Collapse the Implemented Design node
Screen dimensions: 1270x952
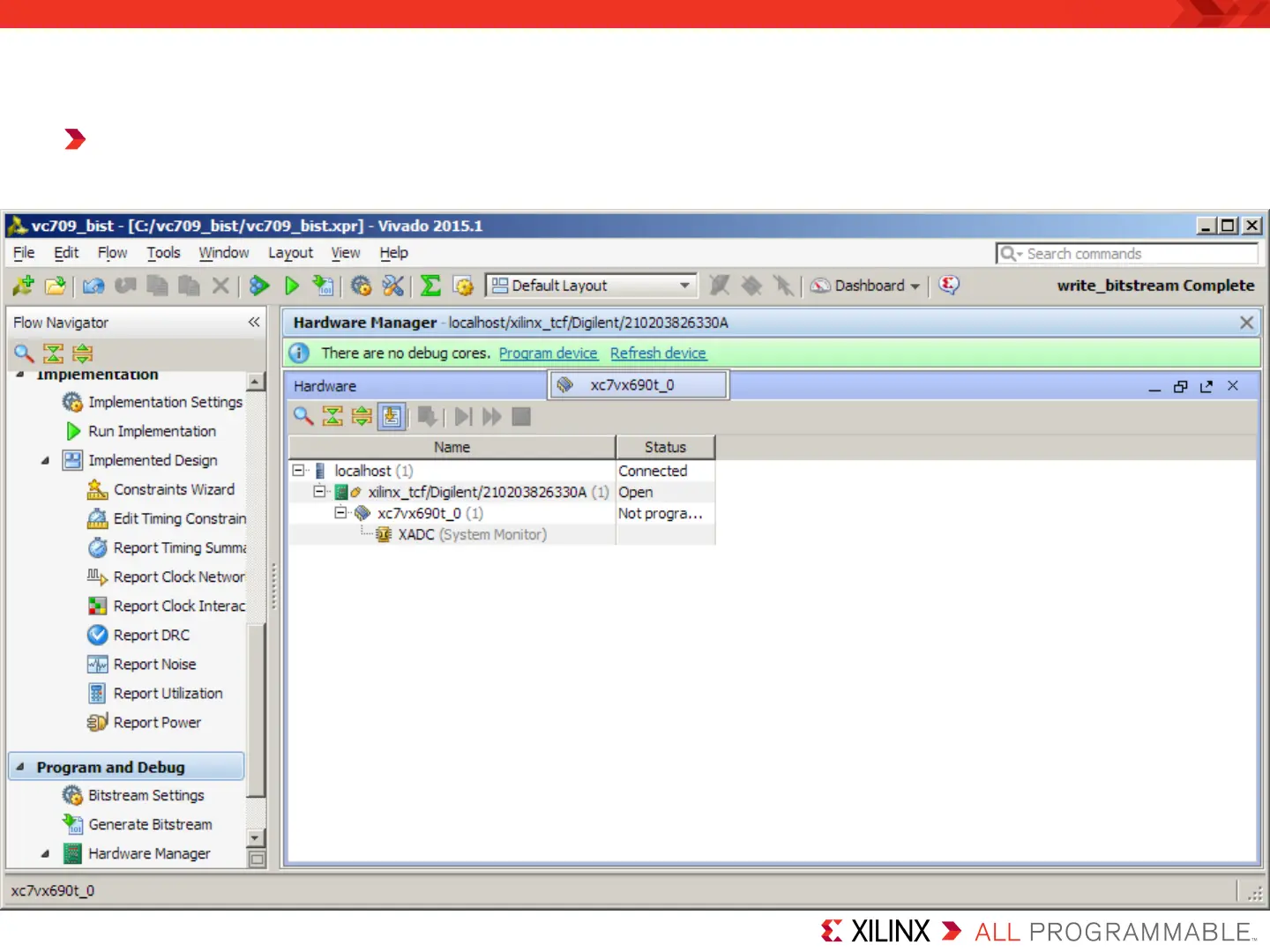45,460
